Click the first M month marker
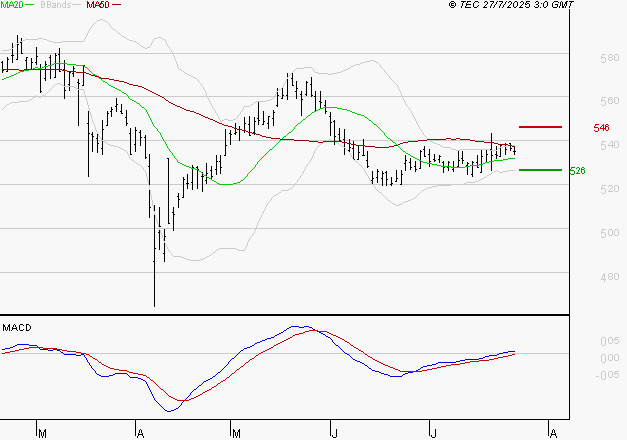627x440 pixels. coord(42,434)
